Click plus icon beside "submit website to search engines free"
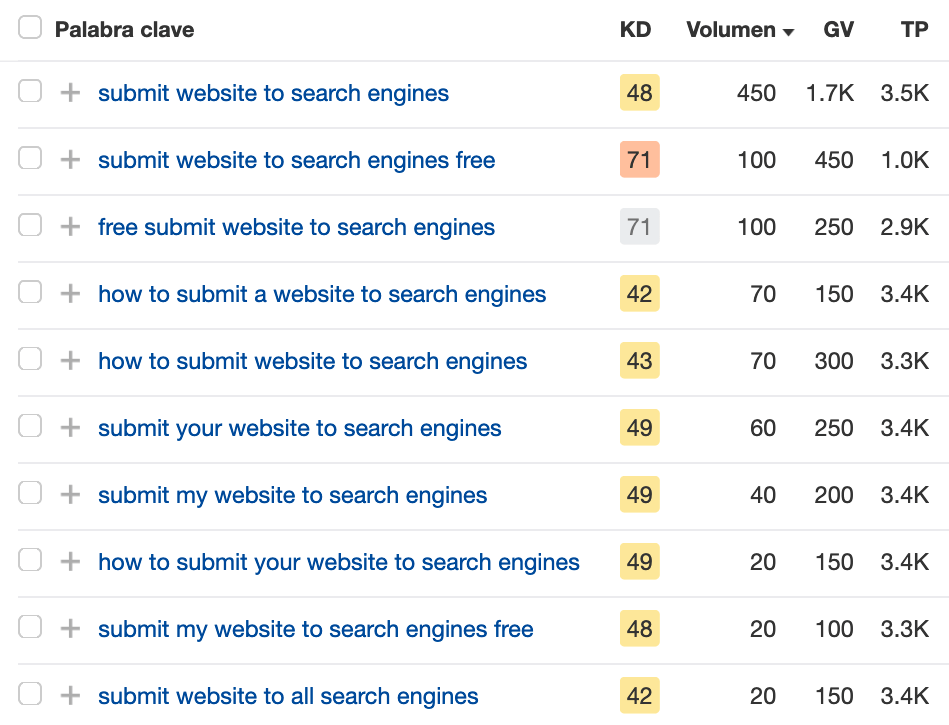The image size is (949, 725). (70, 160)
